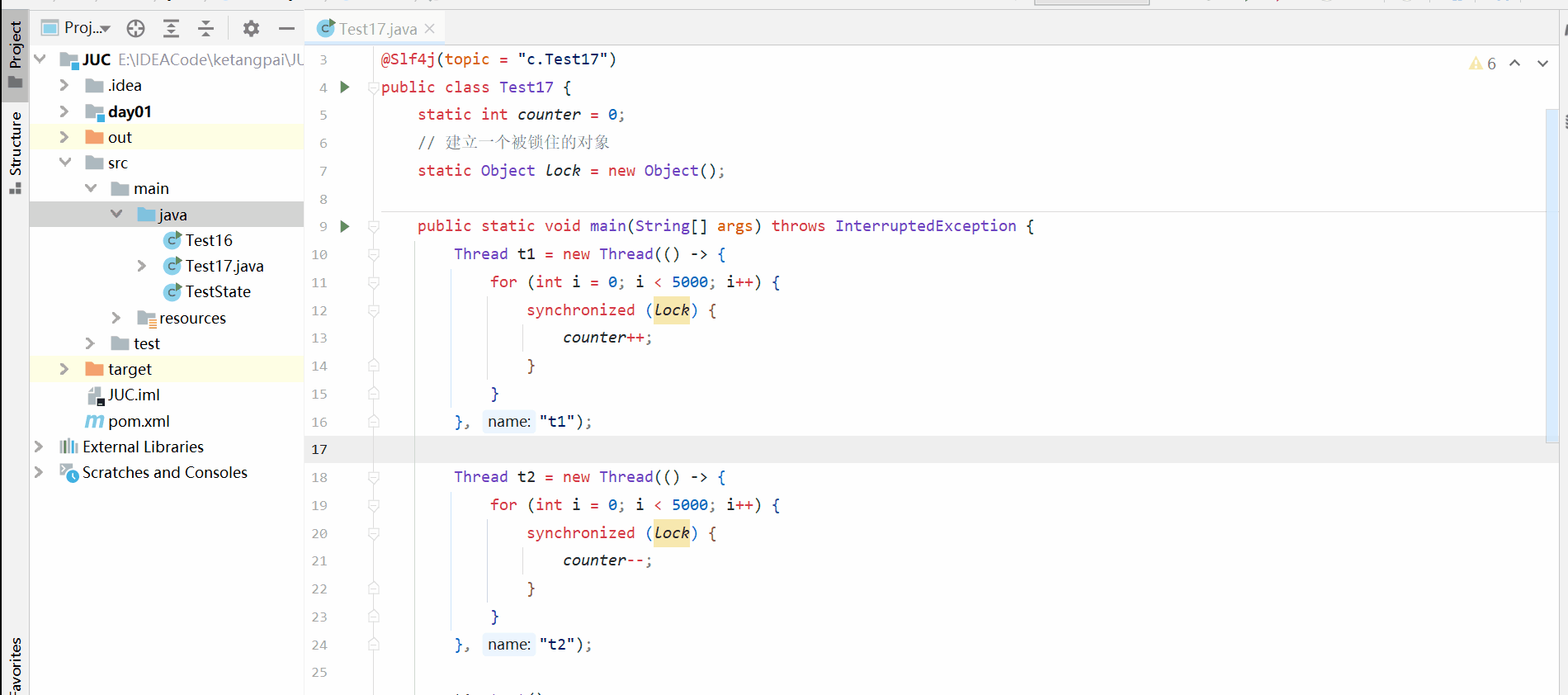Click the highlighted lock on line 12
This screenshot has height=695, width=1568.
tap(672, 310)
